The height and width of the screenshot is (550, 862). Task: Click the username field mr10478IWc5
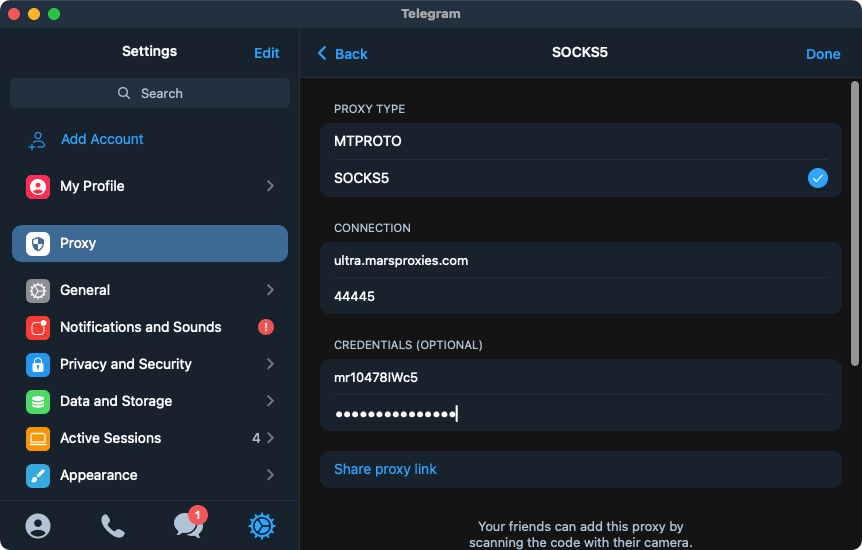click(x=581, y=377)
